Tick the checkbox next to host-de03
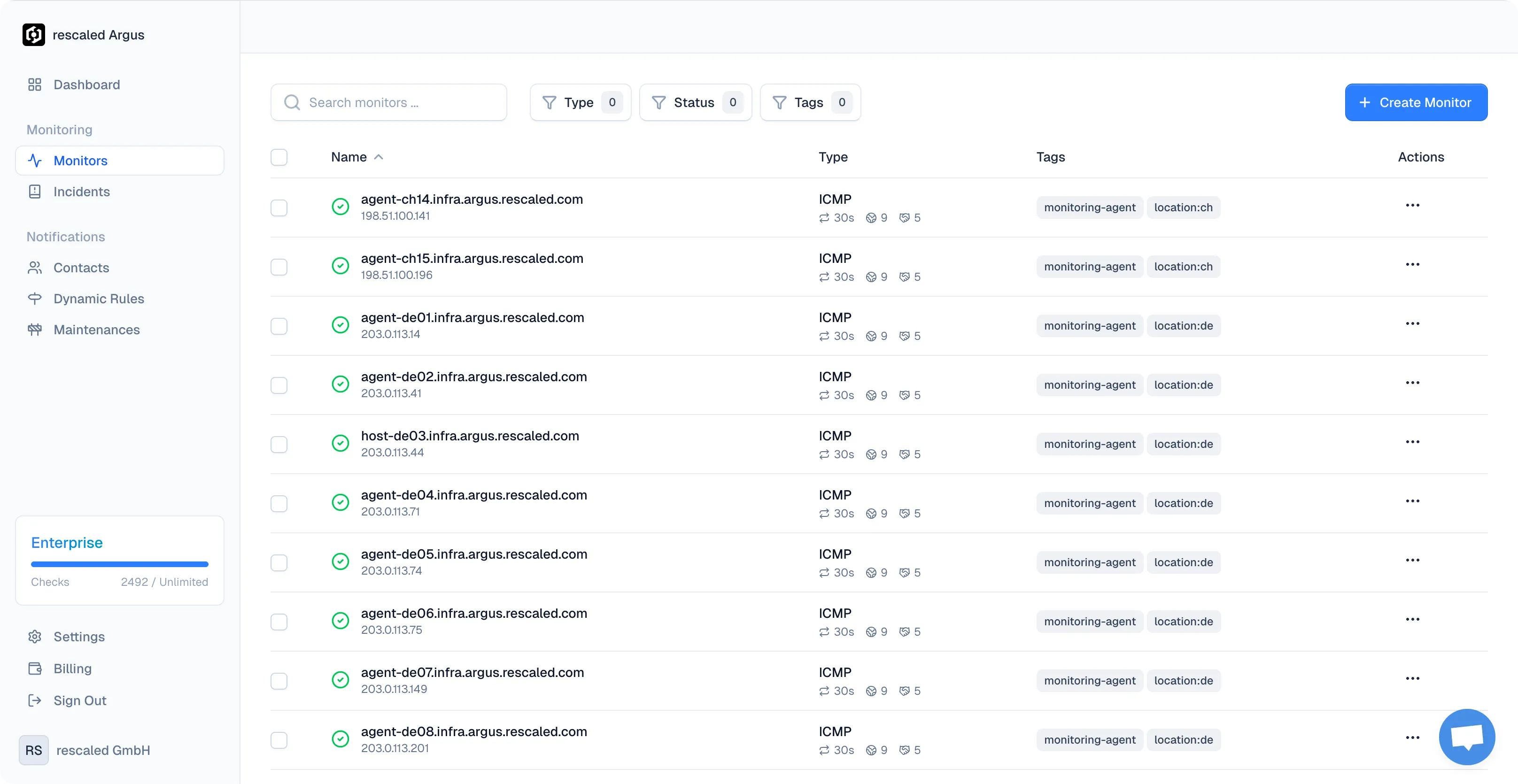The height and width of the screenshot is (784, 1518). pyautogui.click(x=279, y=445)
